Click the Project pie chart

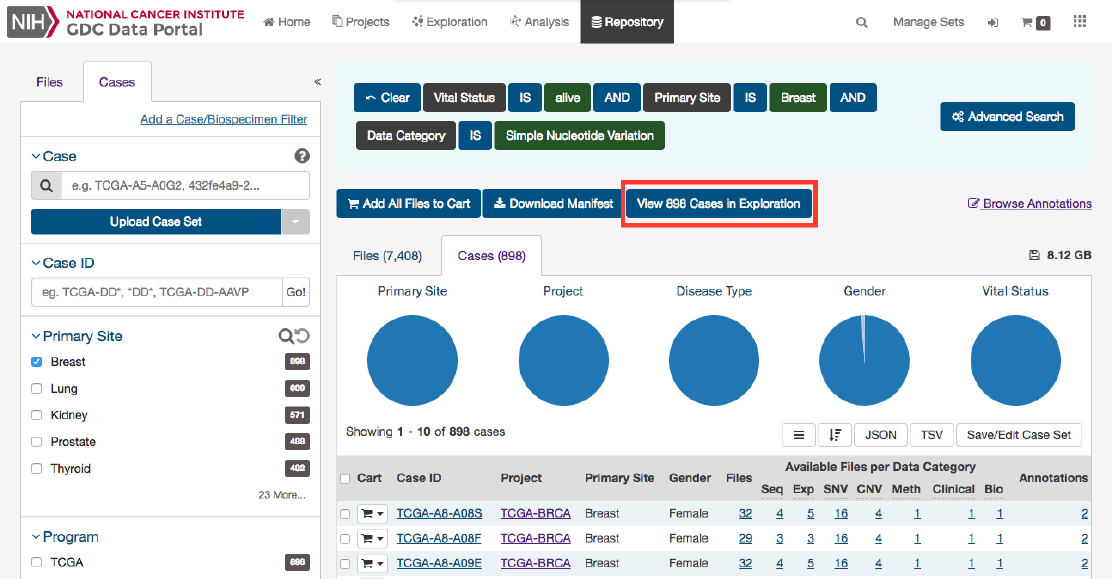point(563,360)
